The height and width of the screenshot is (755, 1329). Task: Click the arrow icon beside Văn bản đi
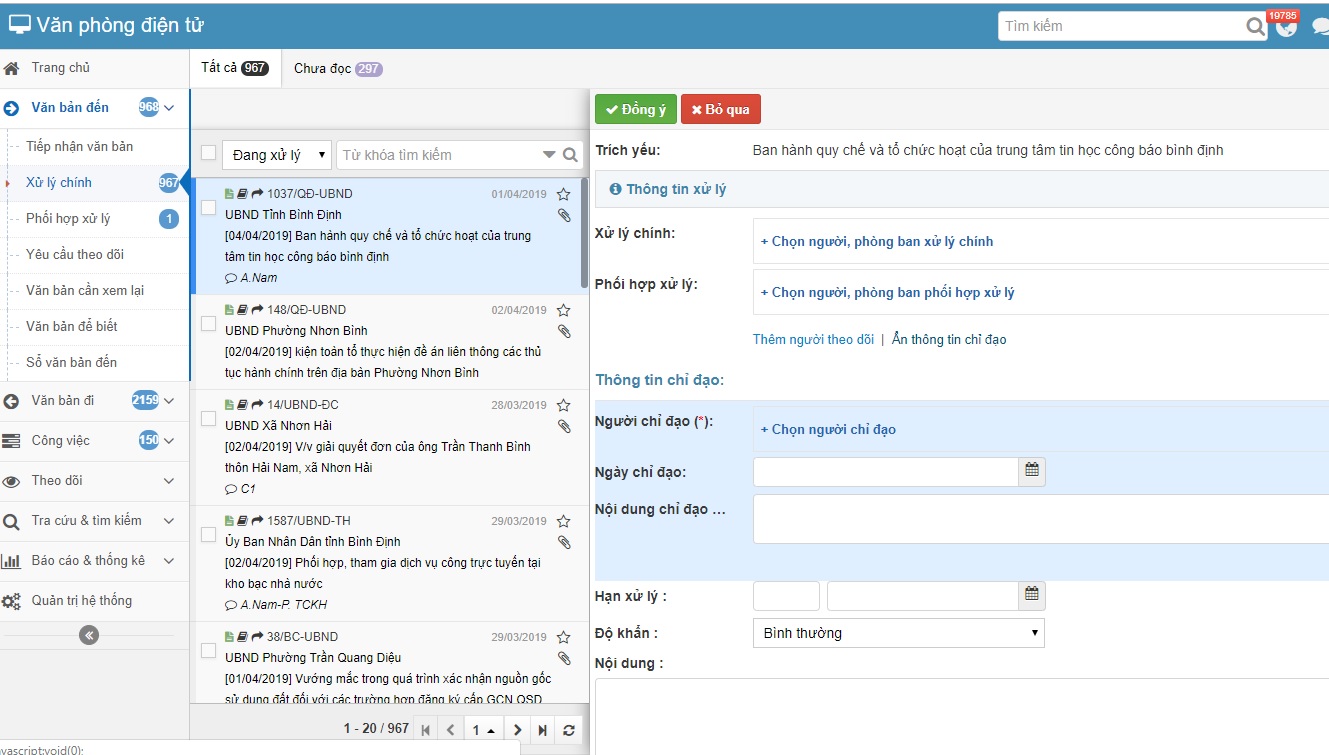coord(11,401)
